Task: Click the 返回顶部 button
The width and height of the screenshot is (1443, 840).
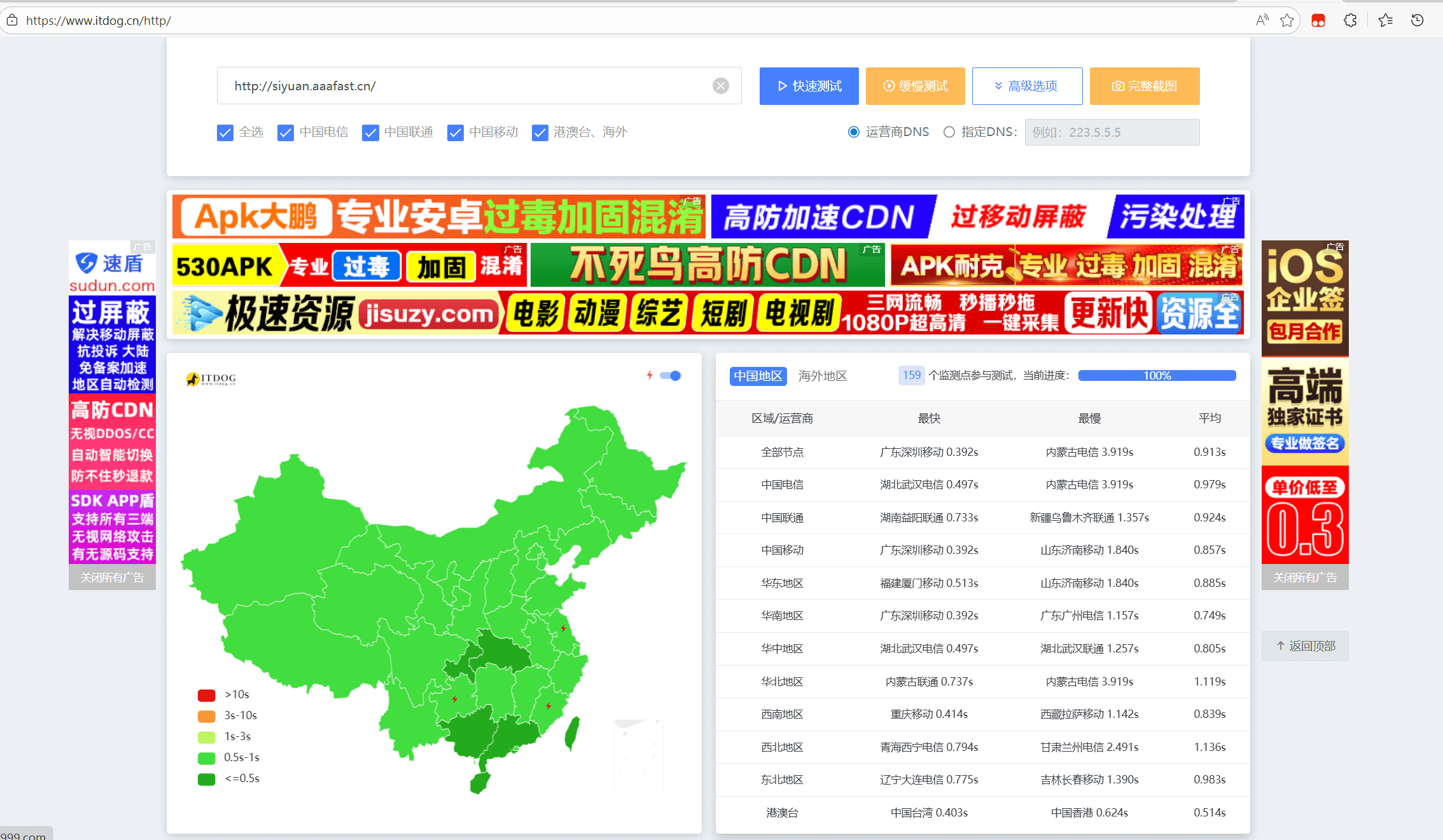Action: (x=1305, y=646)
